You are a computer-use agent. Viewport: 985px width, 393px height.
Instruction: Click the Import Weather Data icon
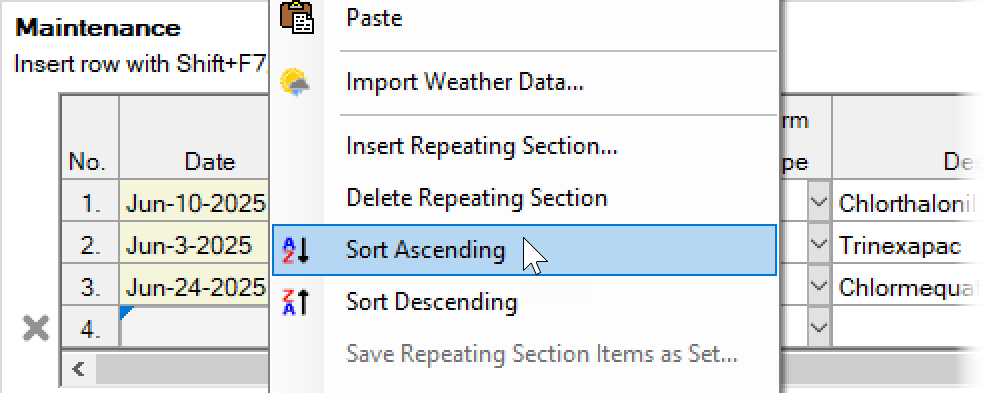point(294,82)
